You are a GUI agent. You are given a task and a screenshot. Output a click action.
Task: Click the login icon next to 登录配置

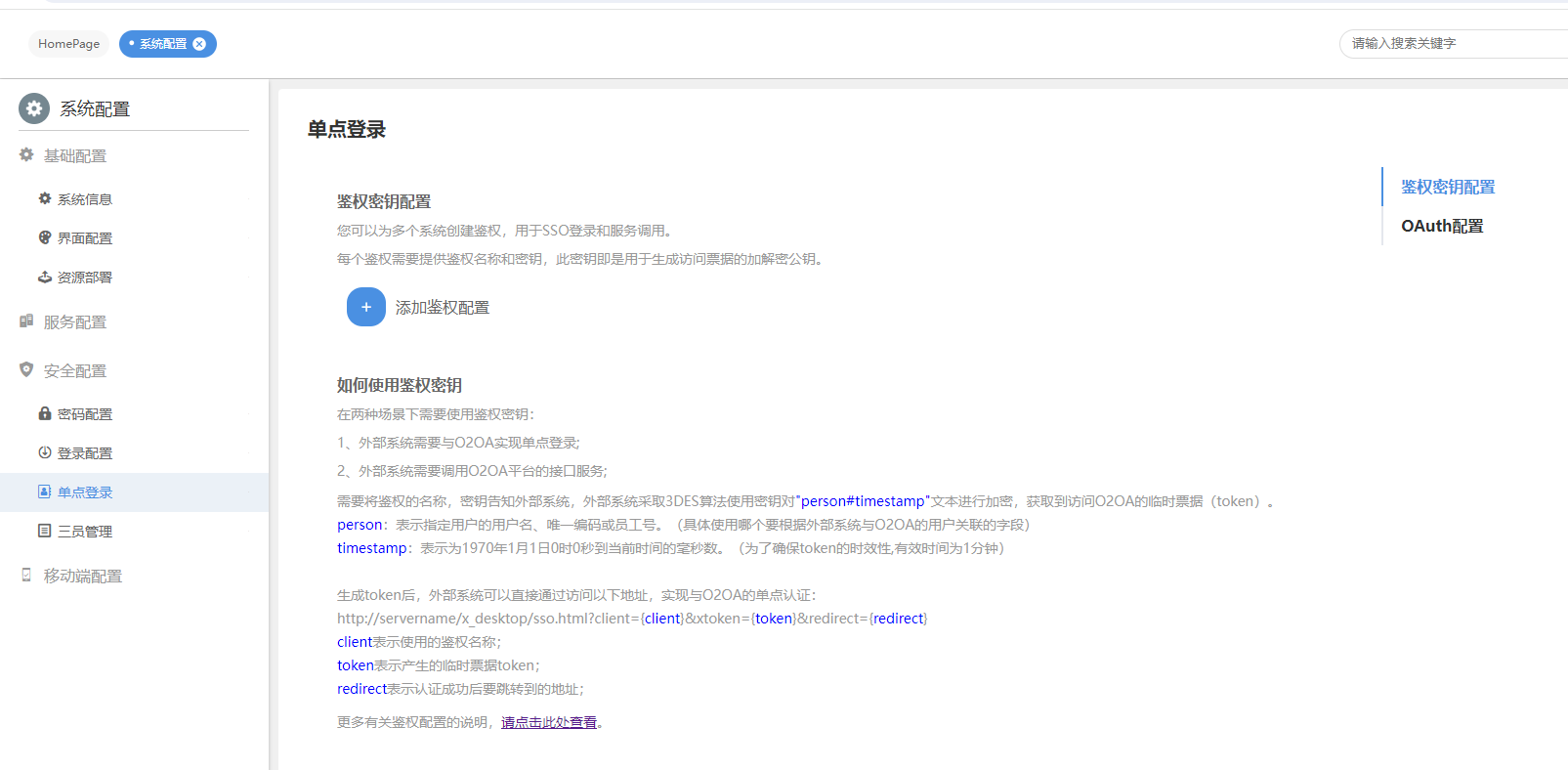pyautogui.click(x=45, y=452)
